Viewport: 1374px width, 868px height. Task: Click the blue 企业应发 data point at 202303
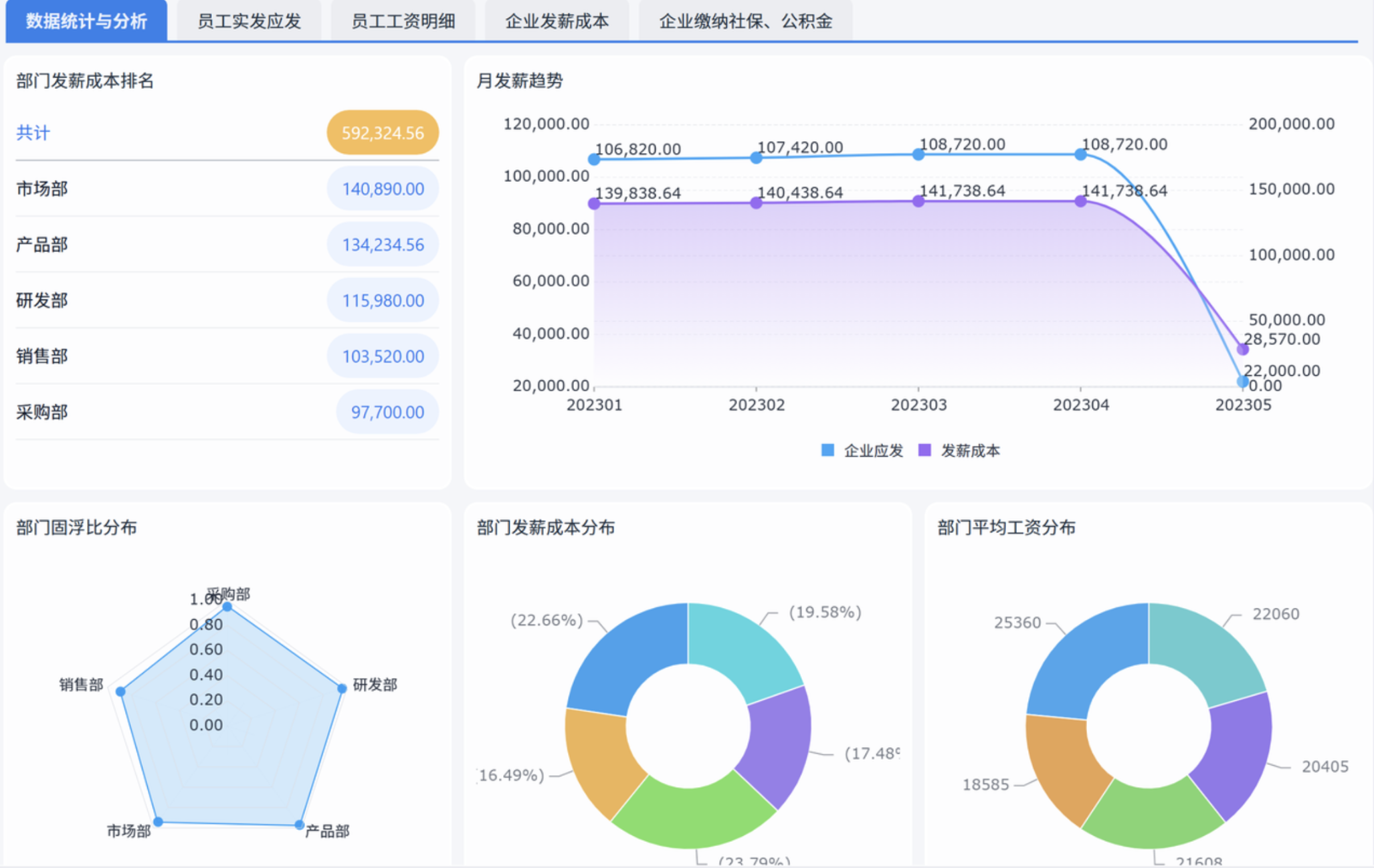[x=918, y=154]
